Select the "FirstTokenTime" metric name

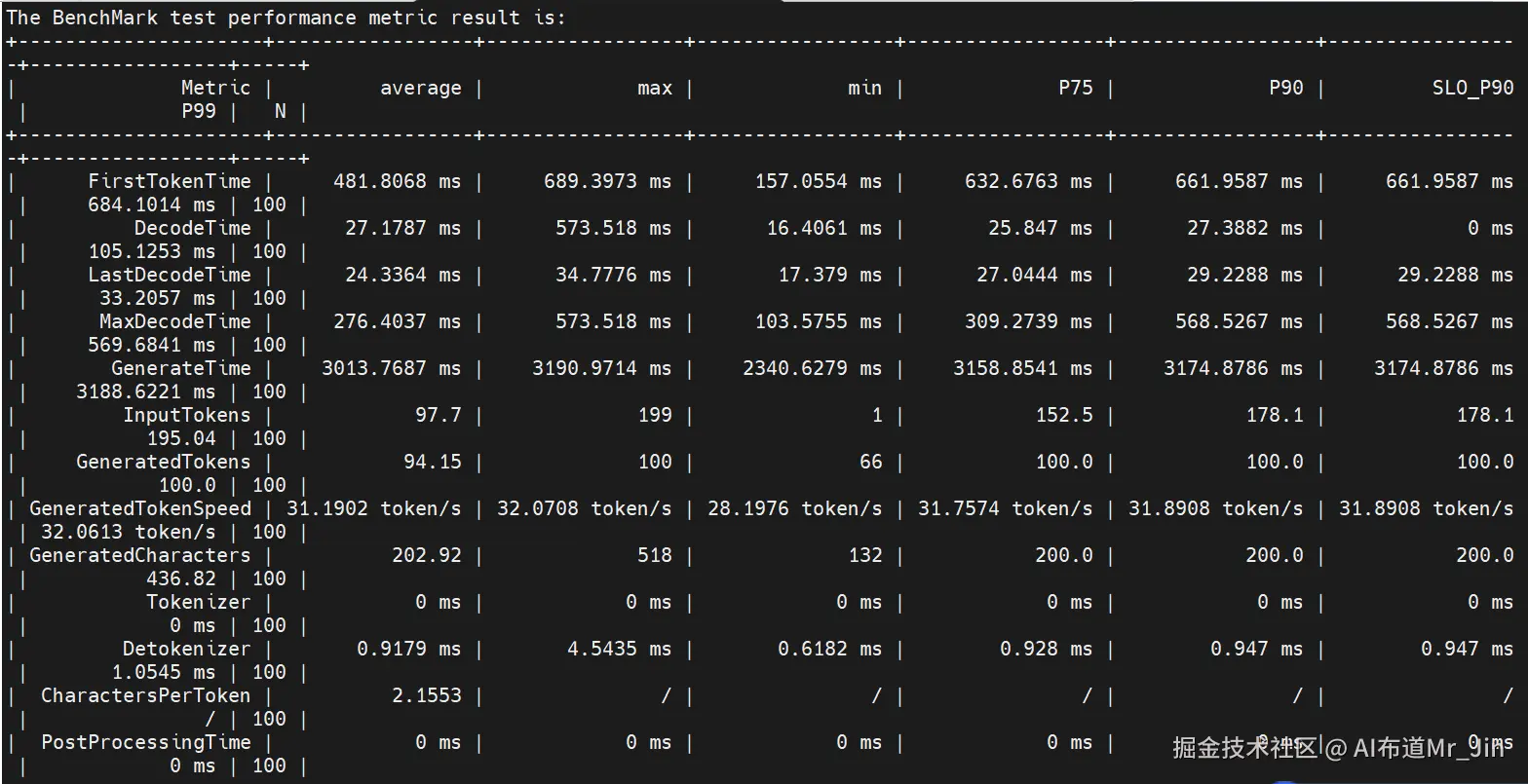click(x=169, y=181)
